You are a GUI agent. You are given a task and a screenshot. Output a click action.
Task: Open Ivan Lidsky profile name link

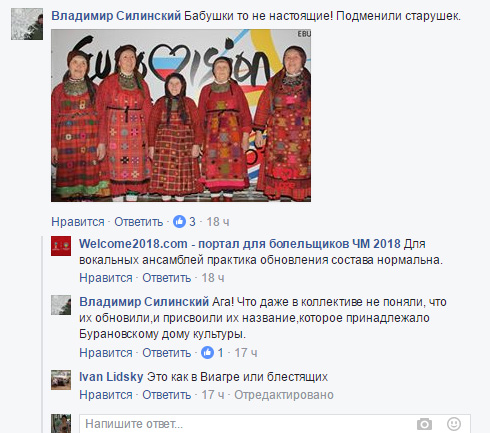click(x=111, y=377)
